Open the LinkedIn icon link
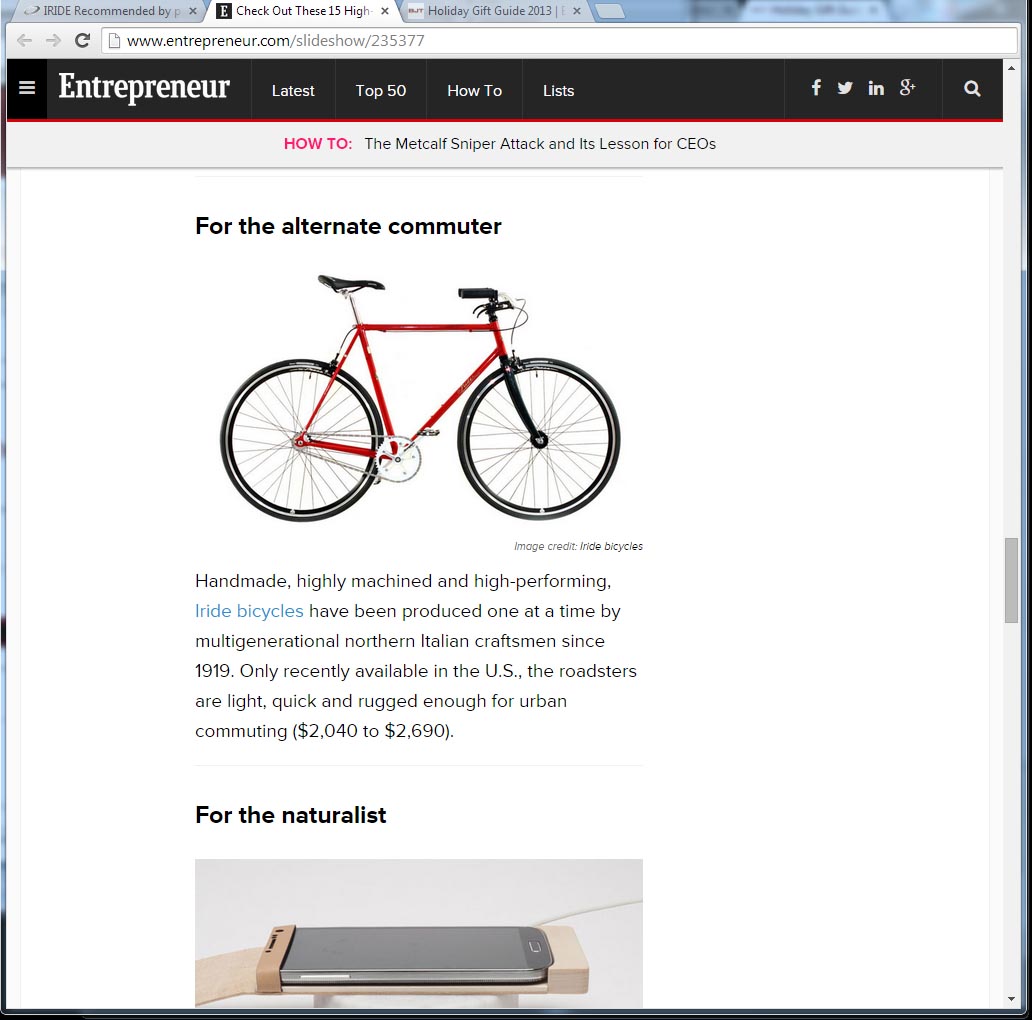Image resolution: width=1032 pixels, height=1020 pixels. coord(876,88)
